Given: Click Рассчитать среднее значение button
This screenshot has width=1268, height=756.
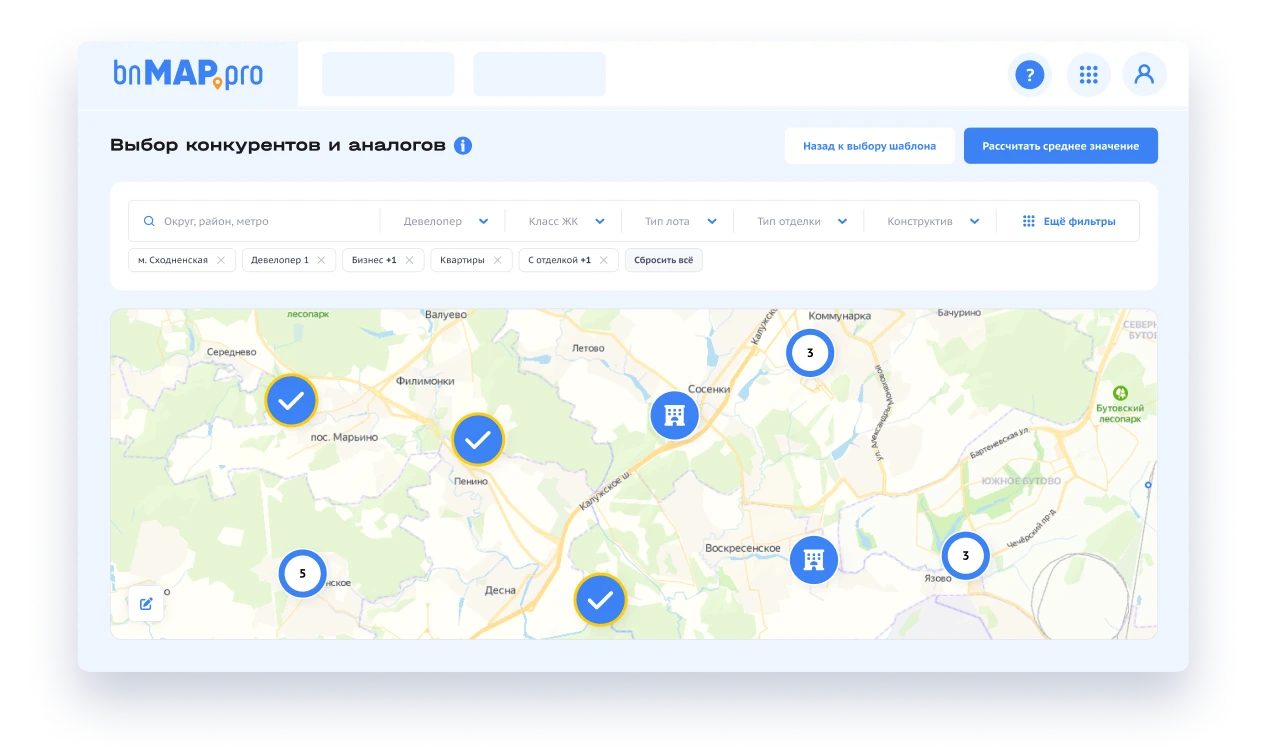Looking at the screenshot, I should pos(1060,146).
